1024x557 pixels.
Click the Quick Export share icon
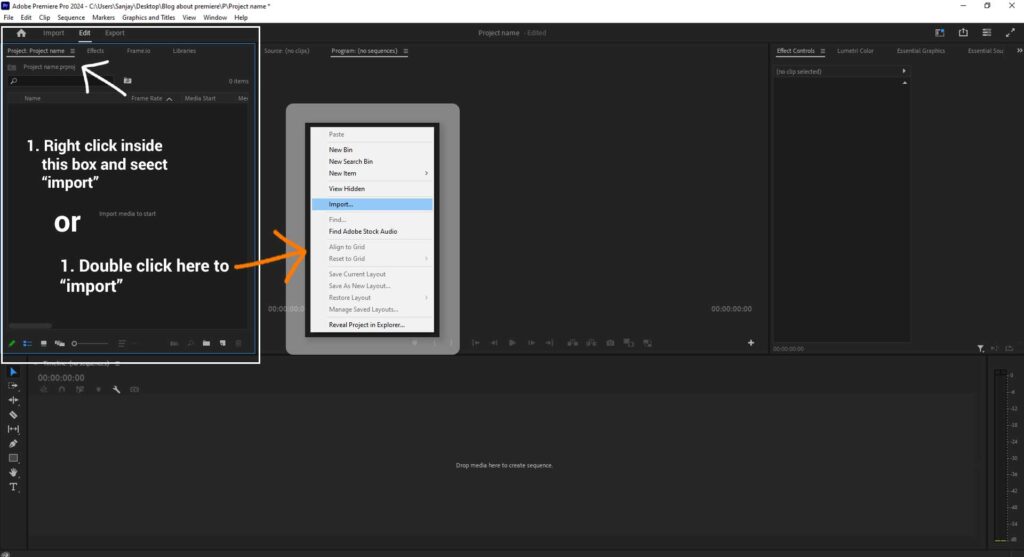point(963,33)
